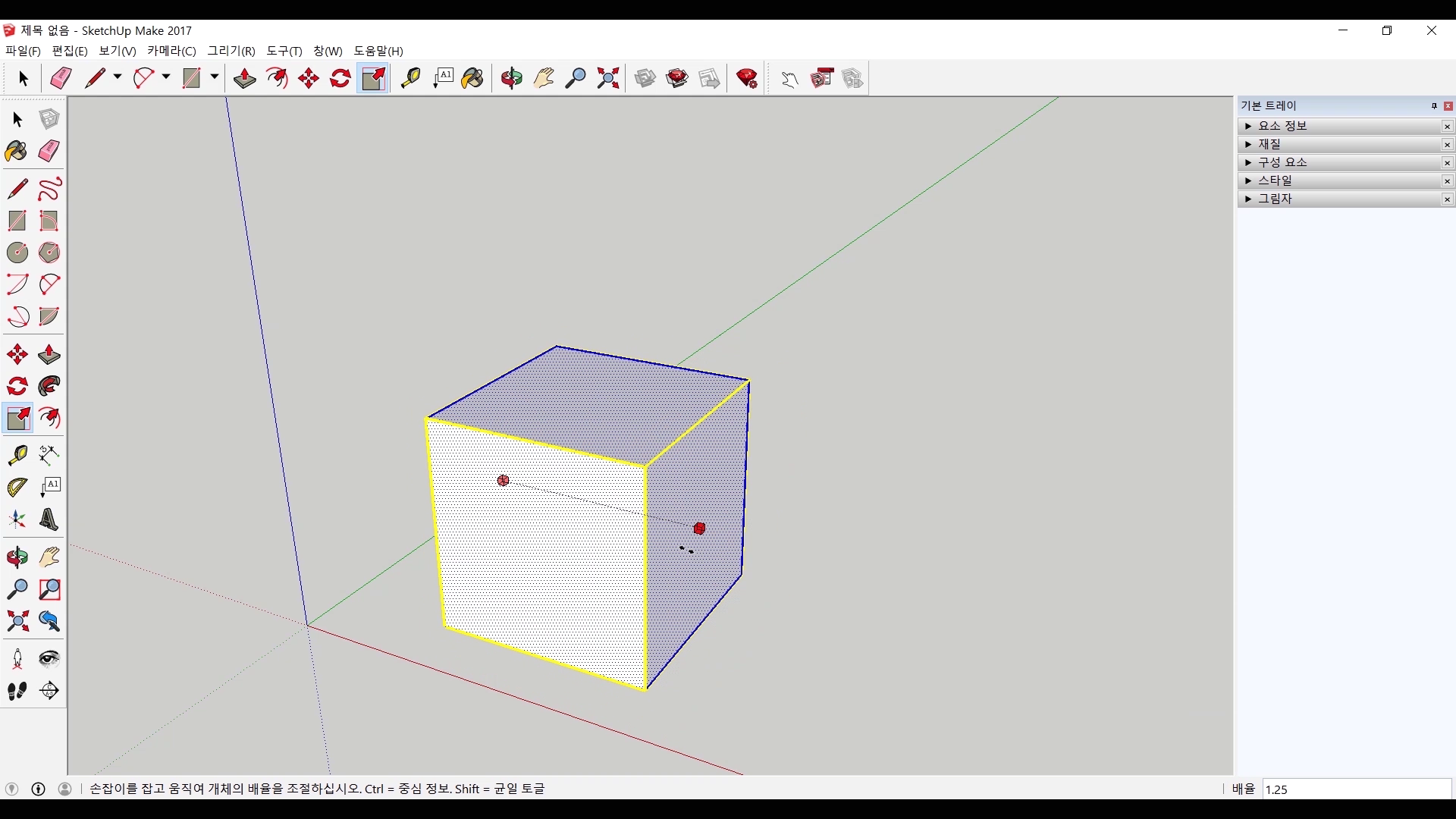Open the 도구(T) menu
Viewport: 1456px width, 819px height.
point(284,51)
